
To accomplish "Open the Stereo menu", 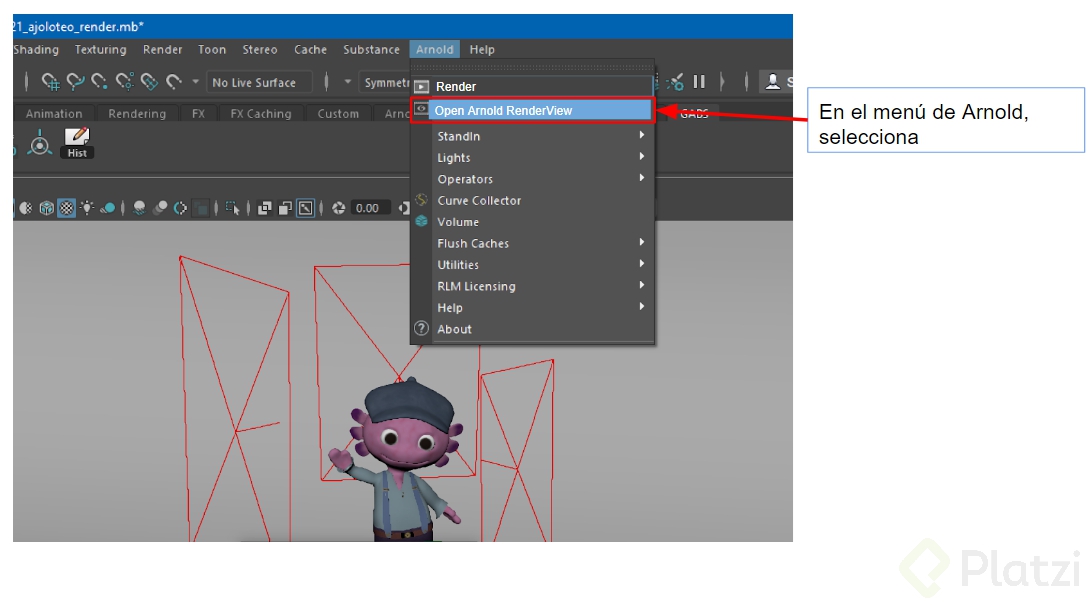I will (x=260, y=49).
